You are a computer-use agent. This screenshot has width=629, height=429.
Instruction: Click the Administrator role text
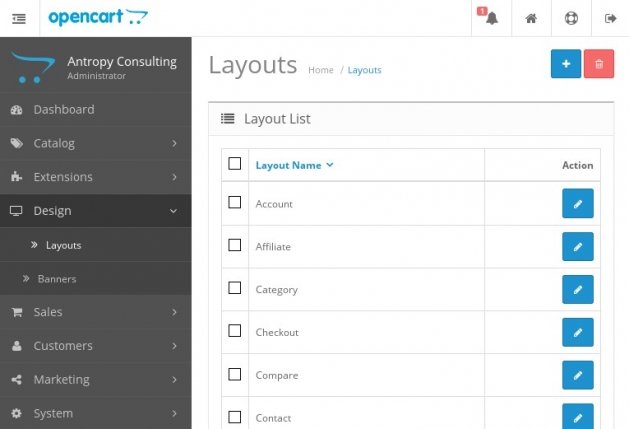click(96, 76)
